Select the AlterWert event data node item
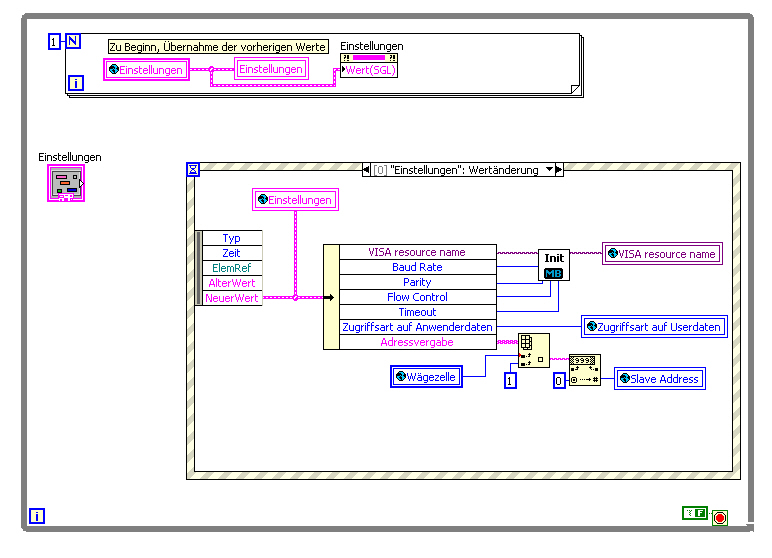This screenshot has height=558, width=772. 232,283
